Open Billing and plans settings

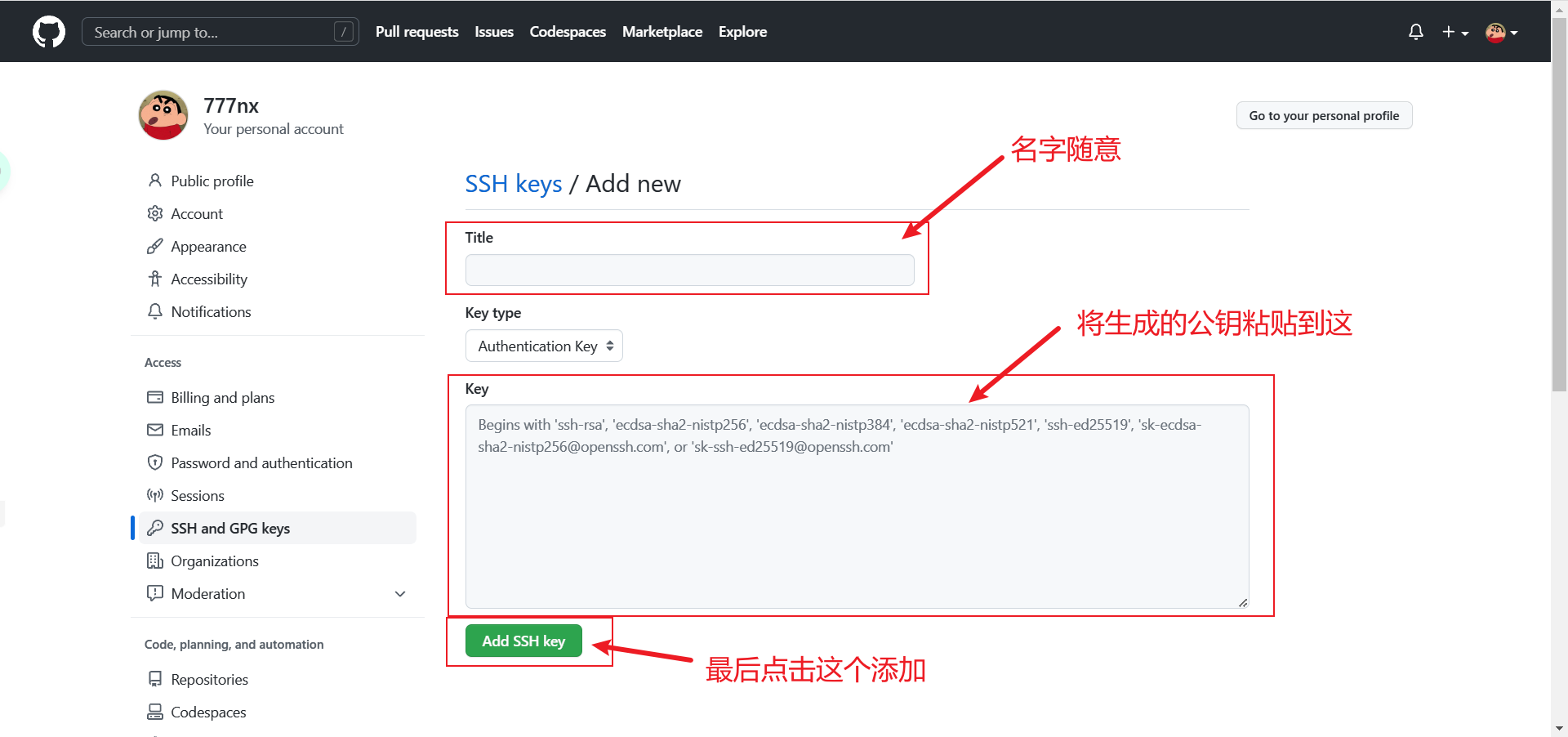tap(223, 397)
